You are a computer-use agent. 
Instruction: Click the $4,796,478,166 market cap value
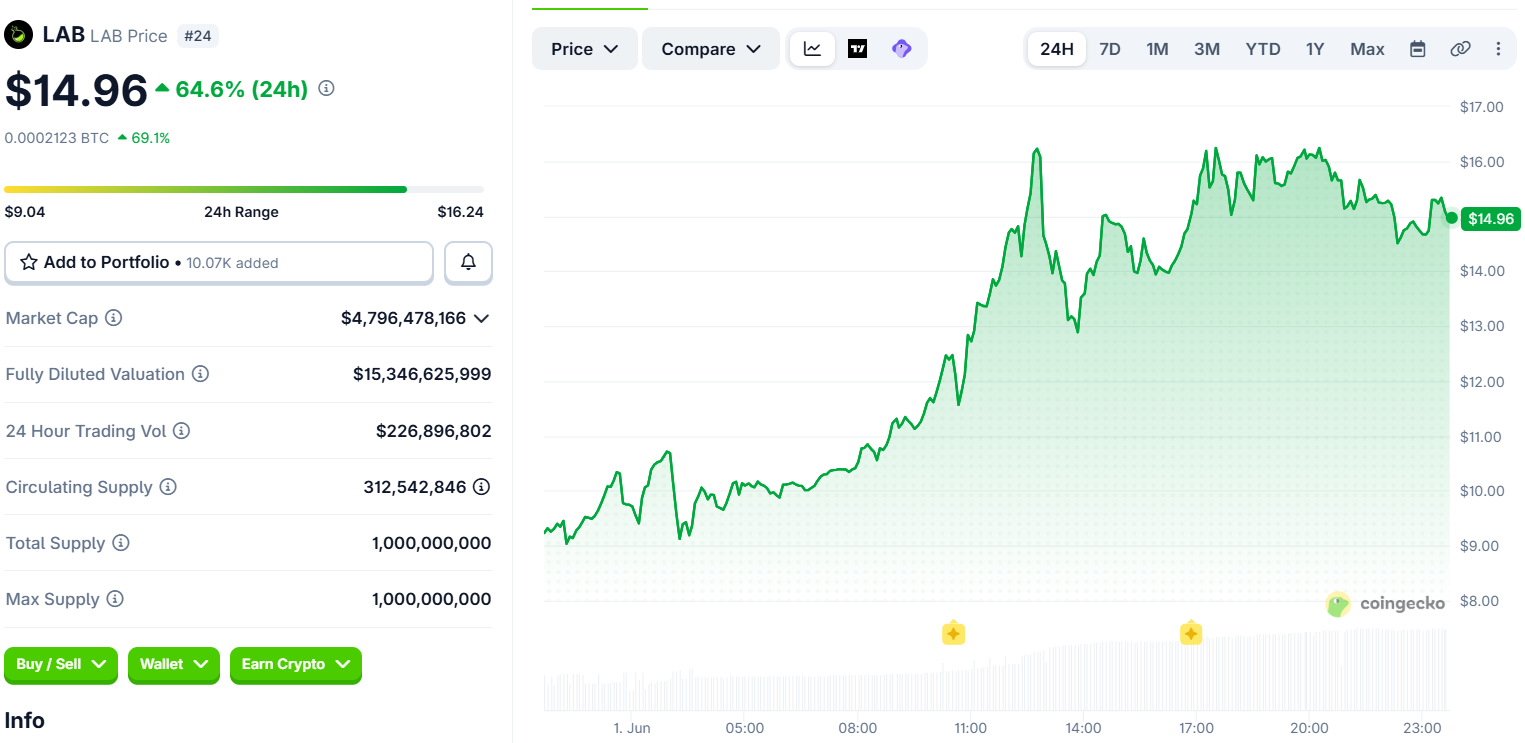click(x=403, y=318)
